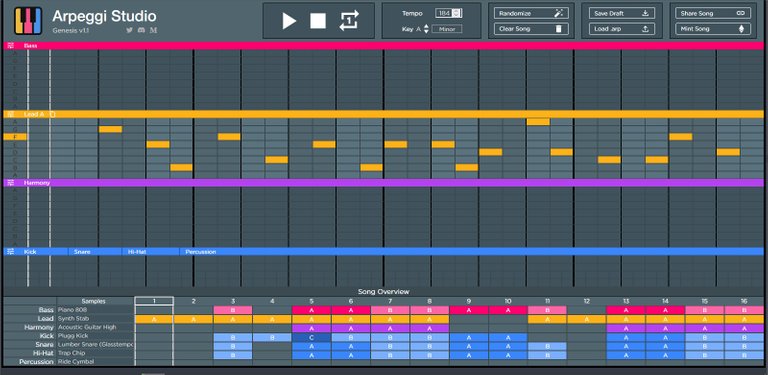The height and width of the screenshot is (375, 768).
Task: Select bar 1 in Song Overview
Action: click(154, 301)
